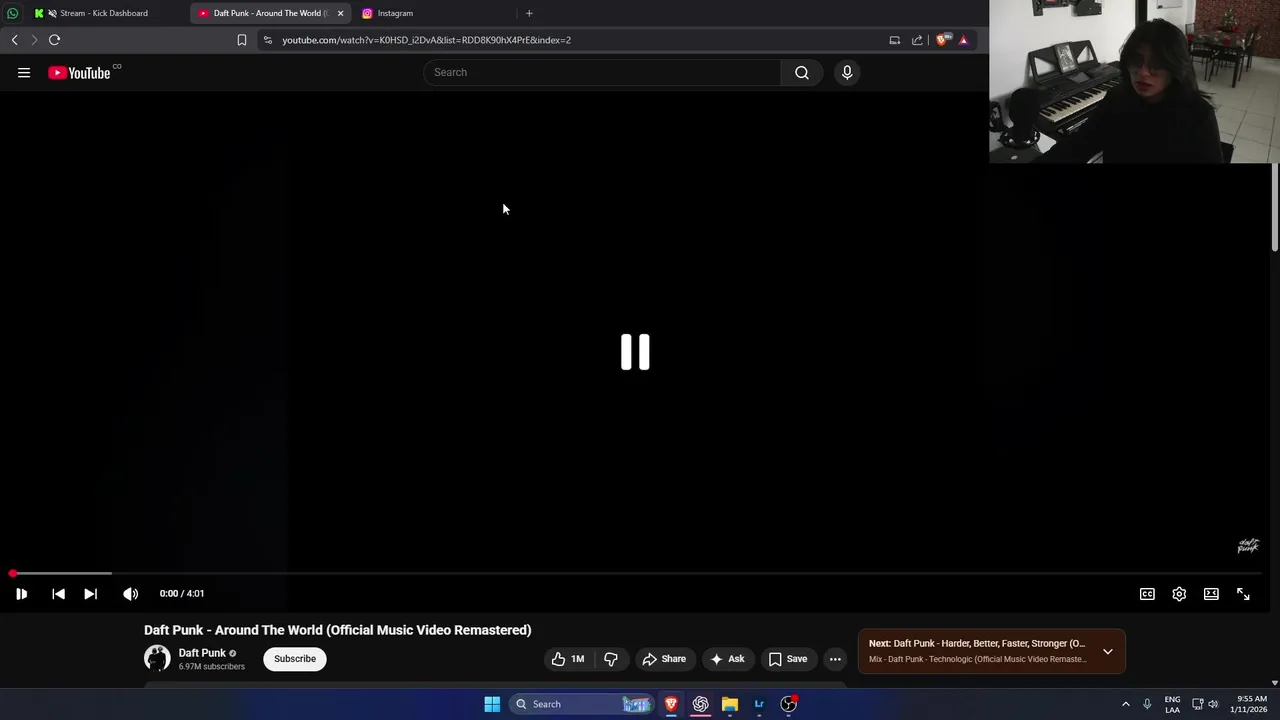
Task: Open the YouTube hamburger guide menu
Action: (x=24, y=73)
